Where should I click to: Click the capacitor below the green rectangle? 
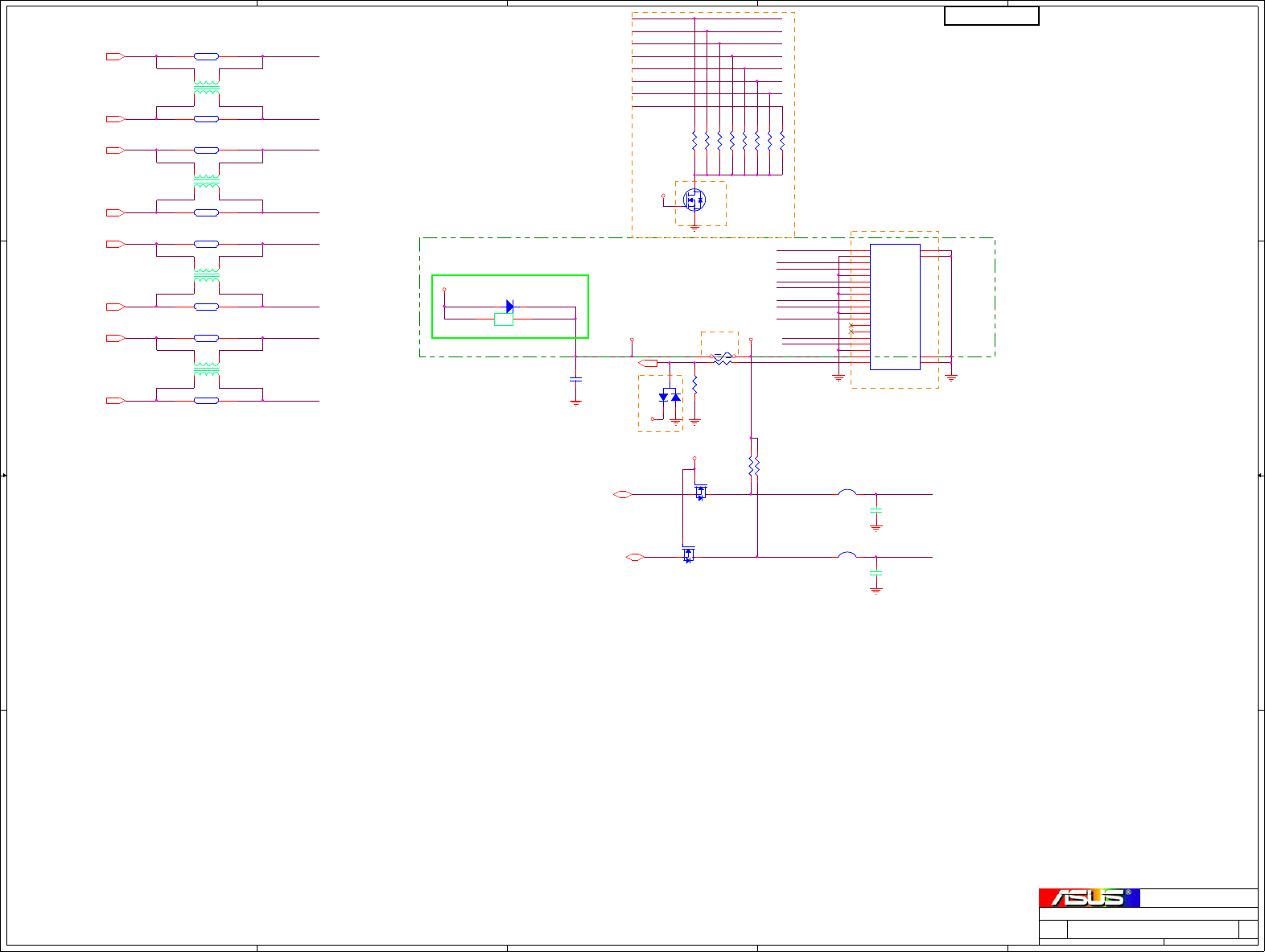tap(575, 379)
